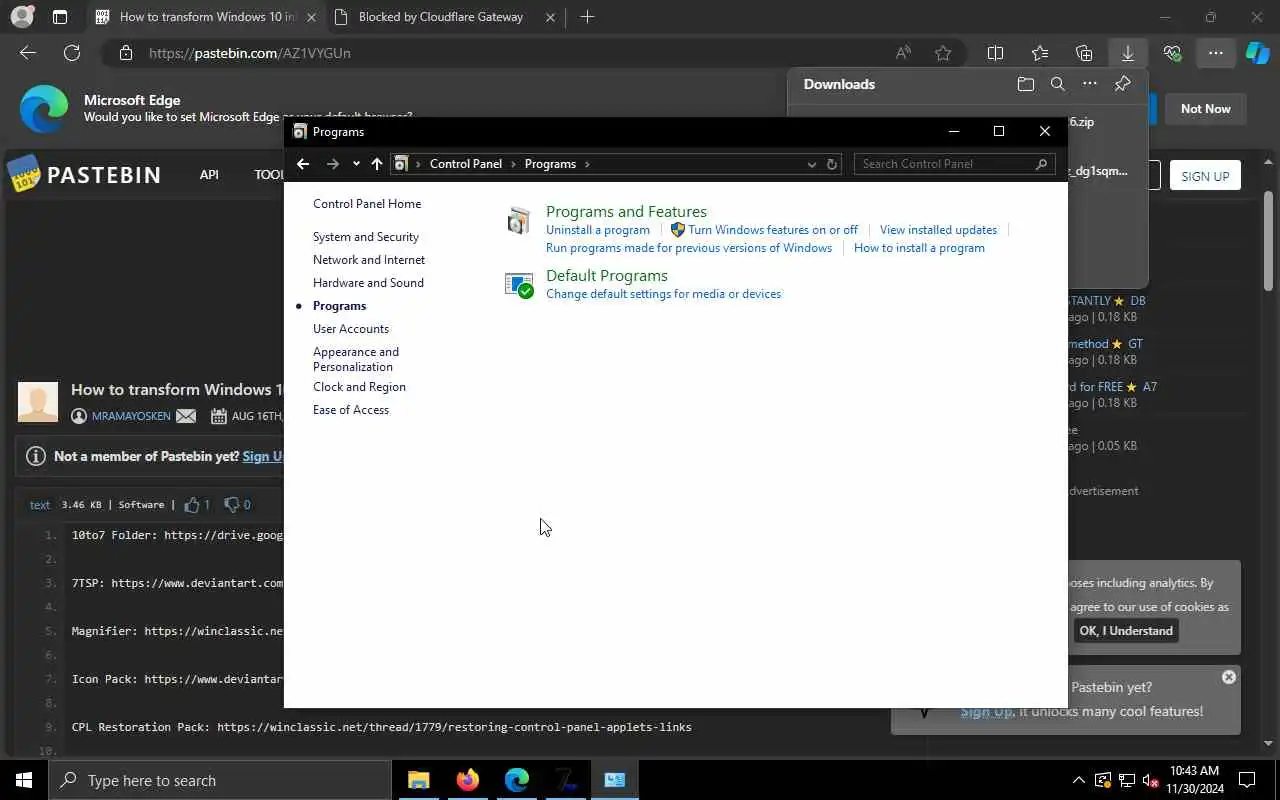The image size is (1280, 800).
Task: Open Windows Start menu
Action: [24, 780]
